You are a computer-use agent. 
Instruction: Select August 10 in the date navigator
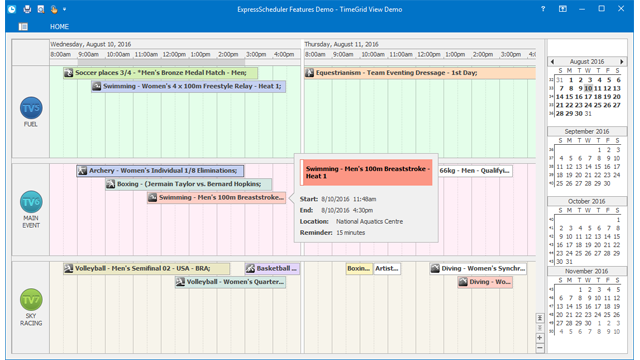588,88
